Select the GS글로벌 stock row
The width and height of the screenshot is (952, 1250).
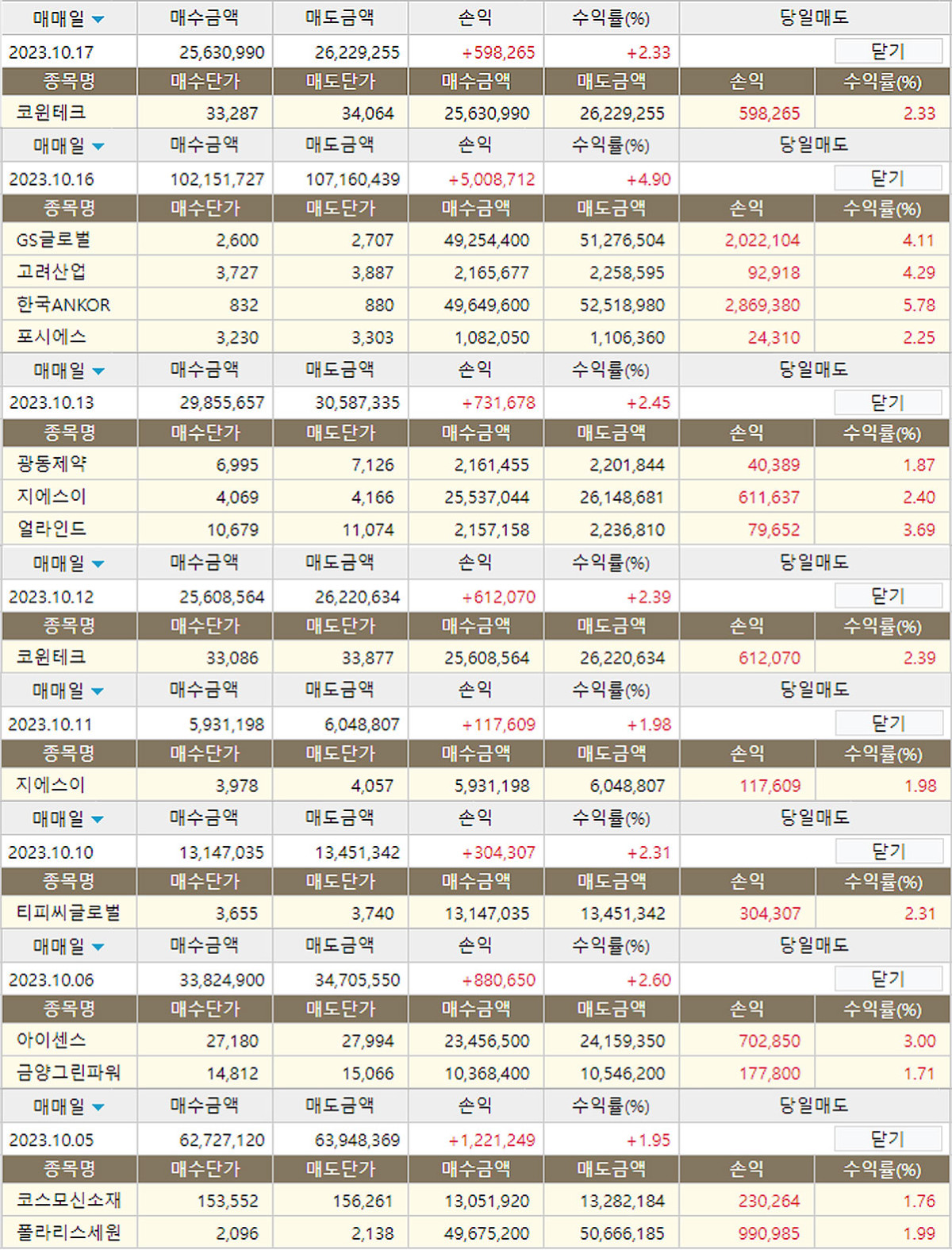[x=54, y=240]
